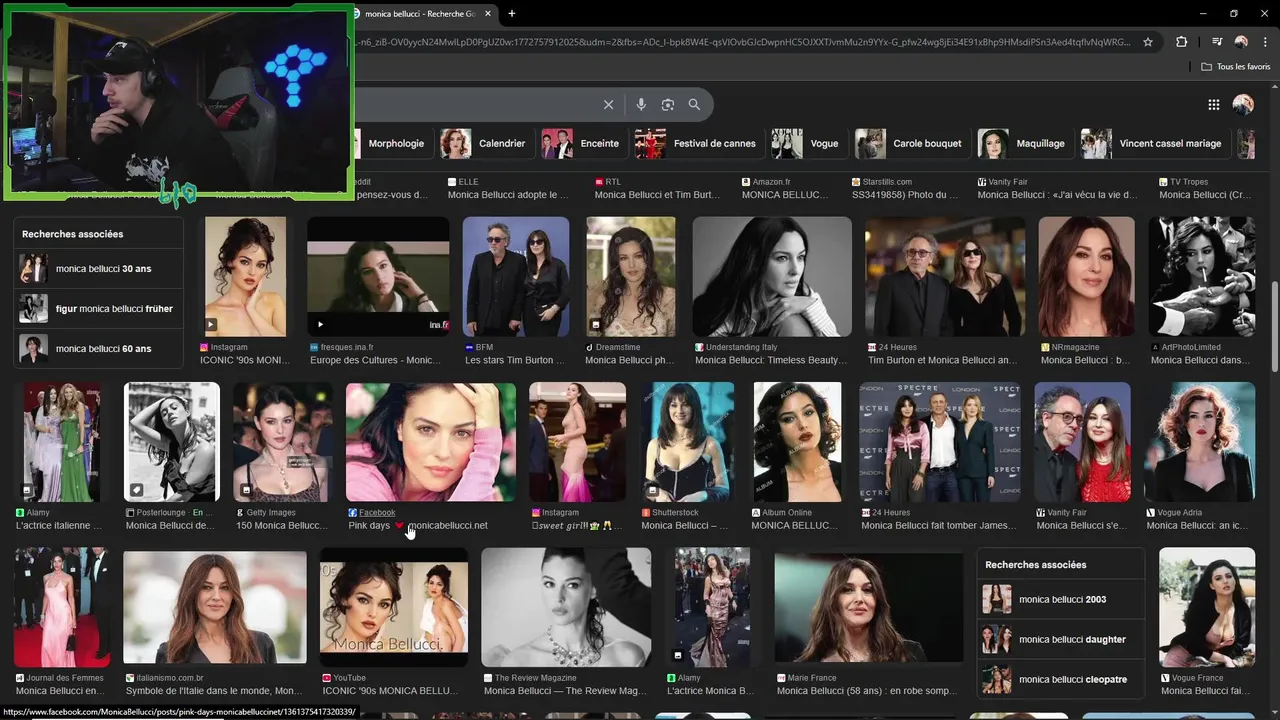Open the Album Online image thumbnail
The height and width of the screenshot is (720, 1280).
point(797,441)
